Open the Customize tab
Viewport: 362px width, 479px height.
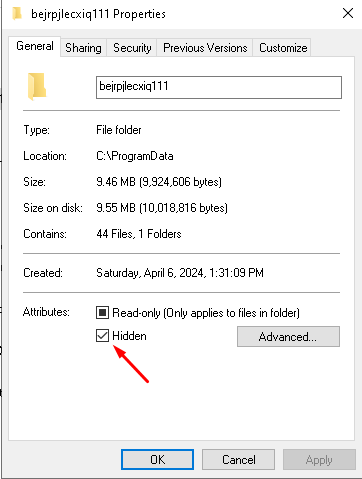[283, 48]
